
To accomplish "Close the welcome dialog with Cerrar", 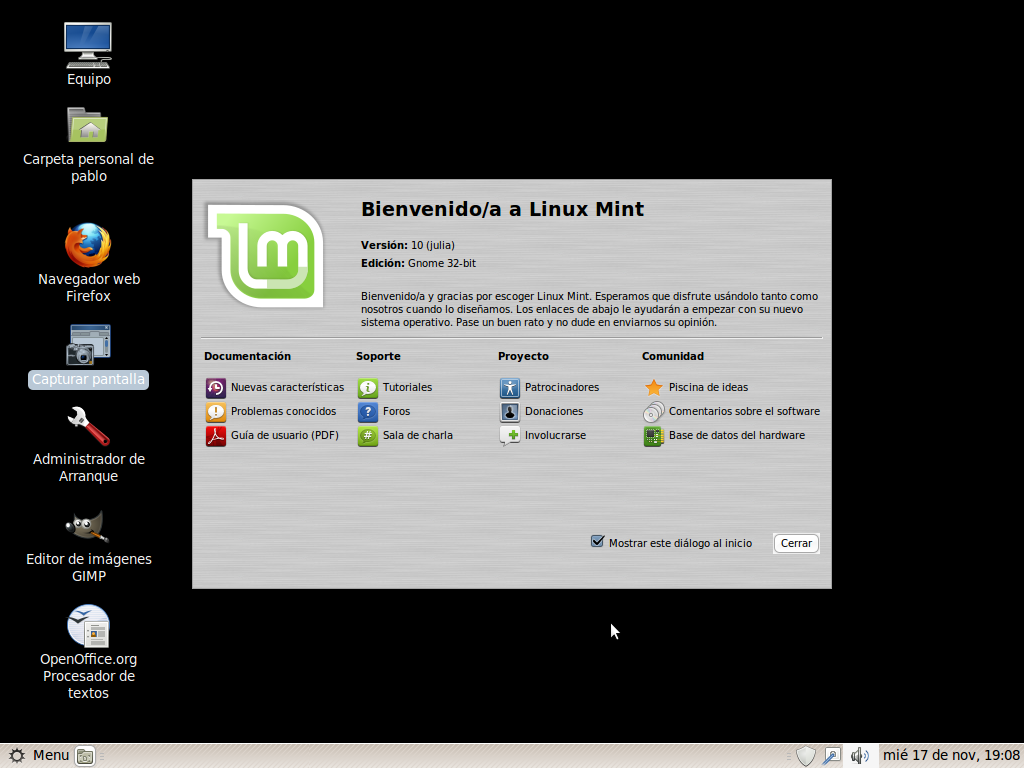I will point(796,543).
